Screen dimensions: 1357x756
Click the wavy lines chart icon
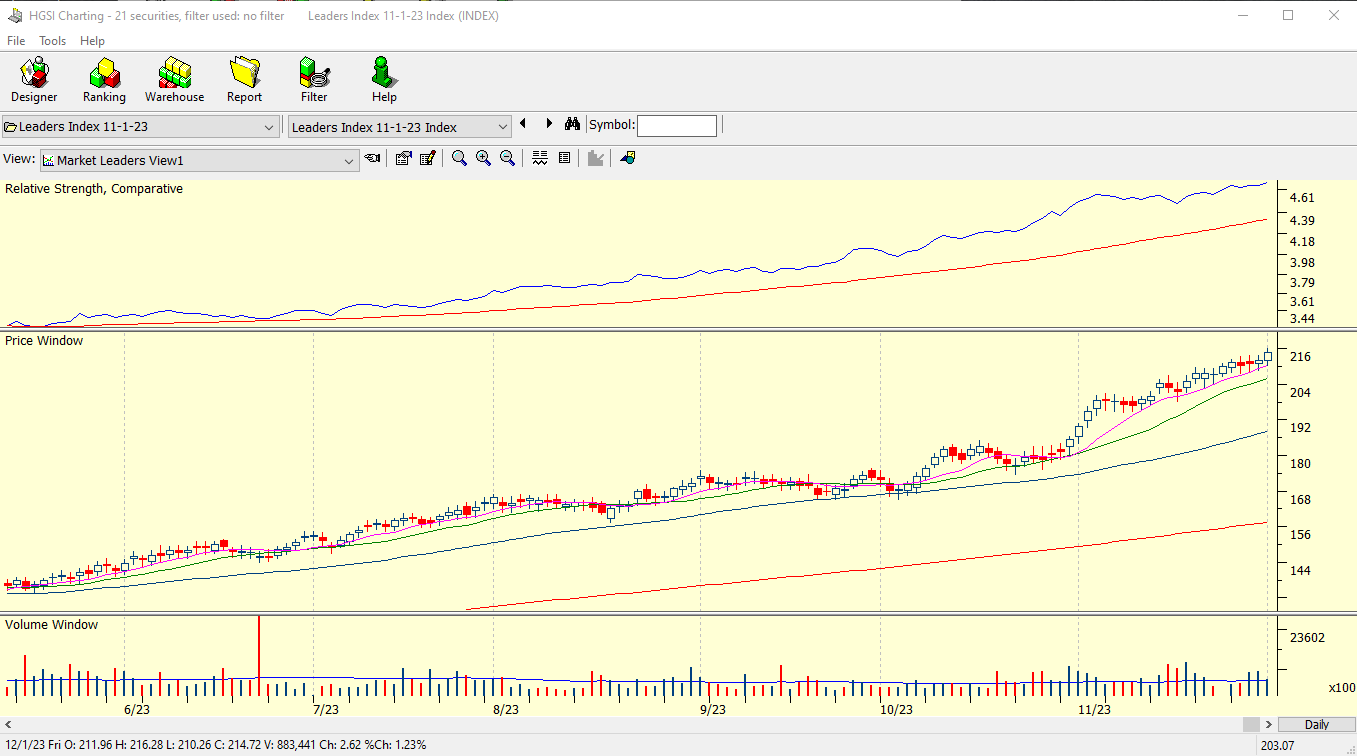pos(540,158)
